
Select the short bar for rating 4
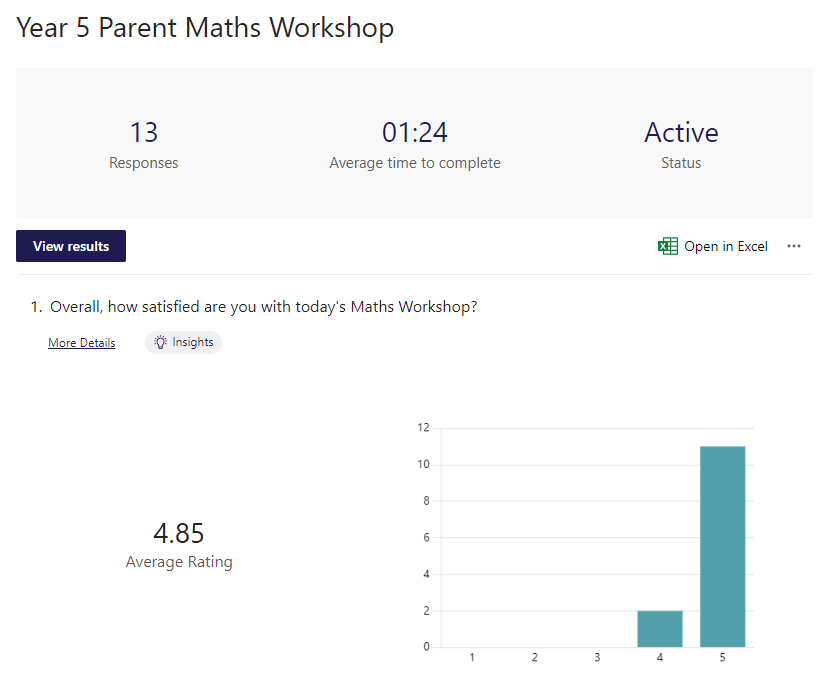coord(660,629)
